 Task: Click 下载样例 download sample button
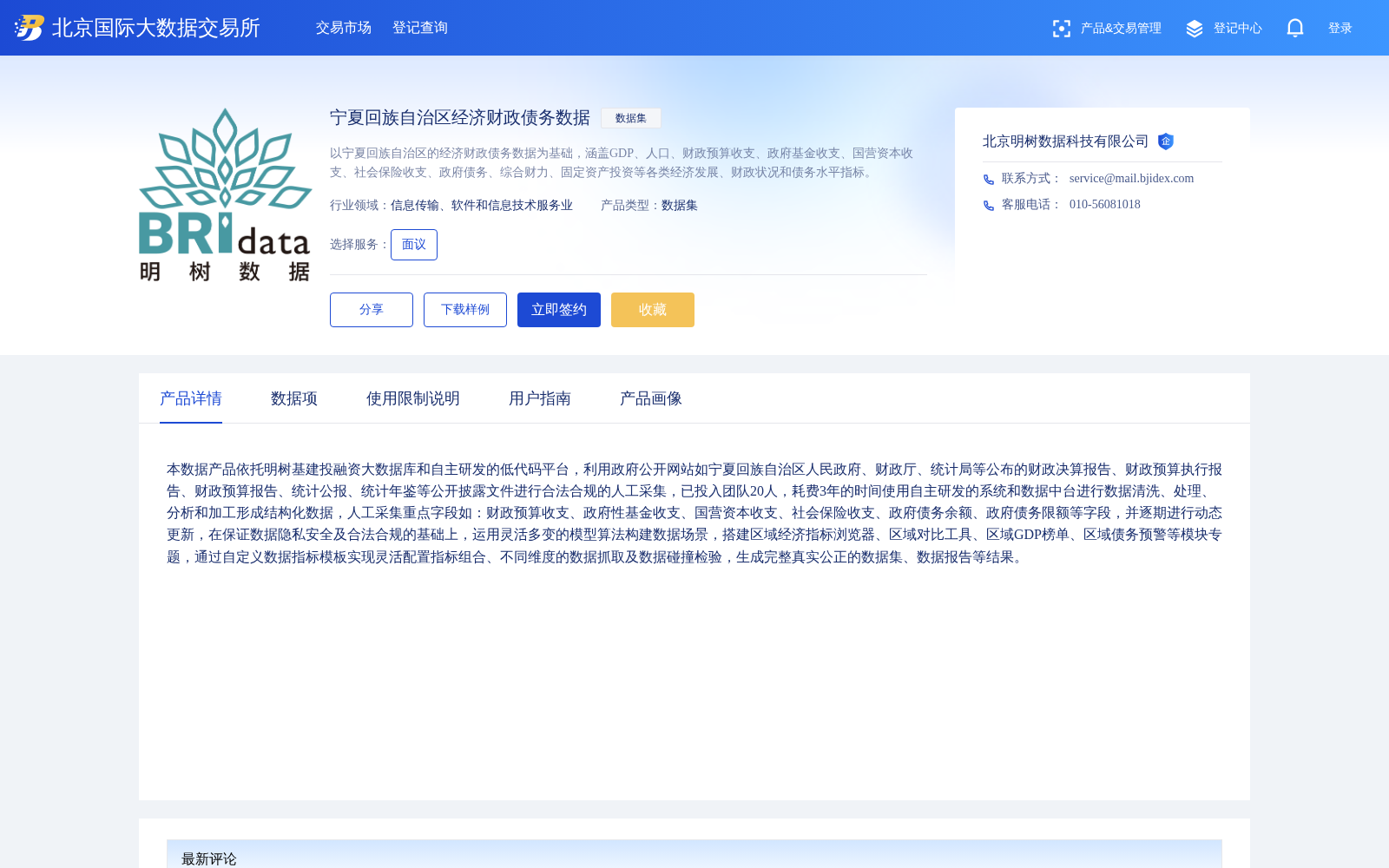[465, 310]
